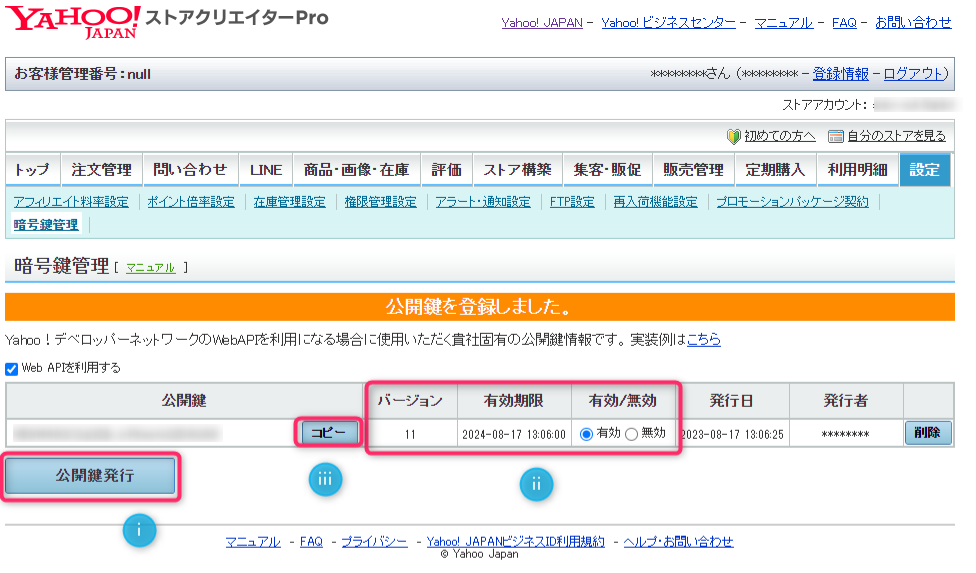Click the beginner shield icon beside 初めての方へ

coord(734,136)
